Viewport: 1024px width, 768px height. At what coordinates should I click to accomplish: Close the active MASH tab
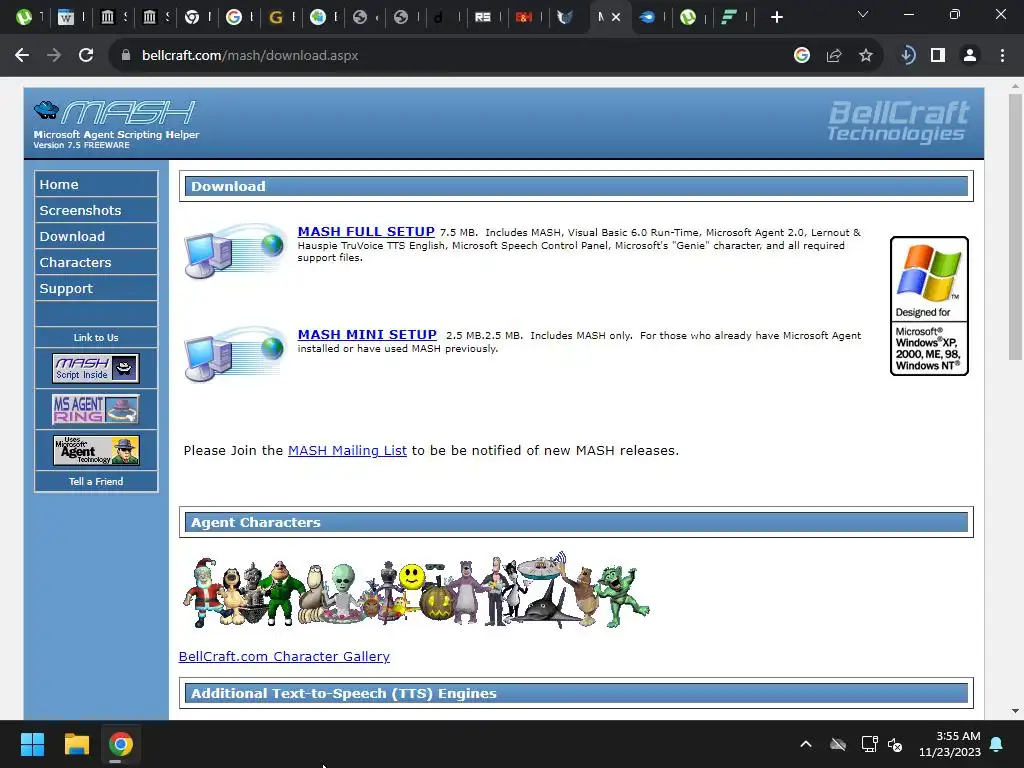pyautogui.click(x=616, y=18)
